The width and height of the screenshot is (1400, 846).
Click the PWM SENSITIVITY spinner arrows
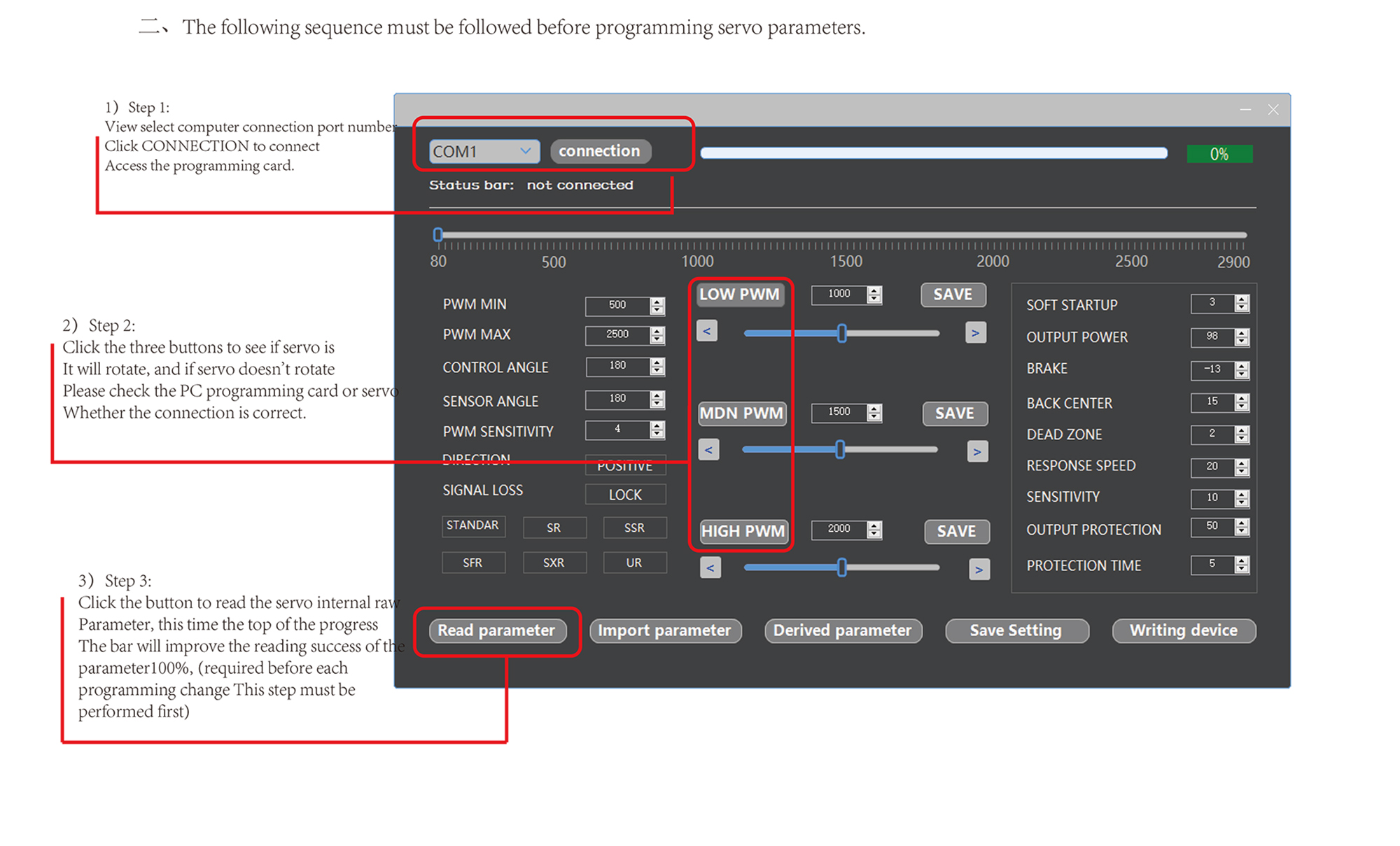click(x=657, y=430)
